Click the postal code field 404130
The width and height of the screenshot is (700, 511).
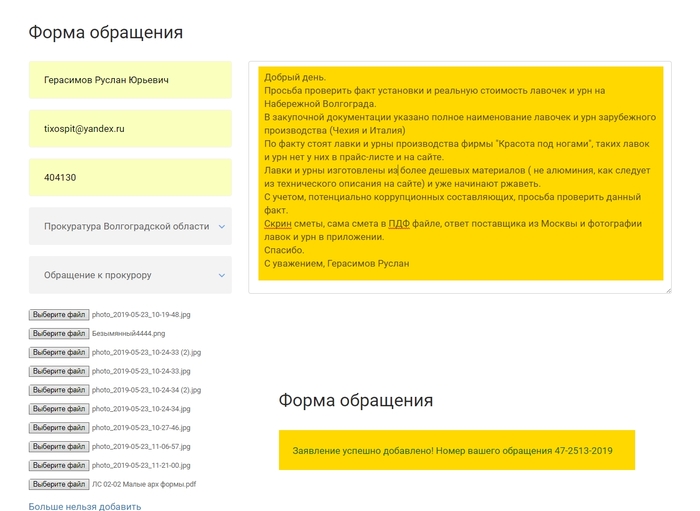point(130,177)
